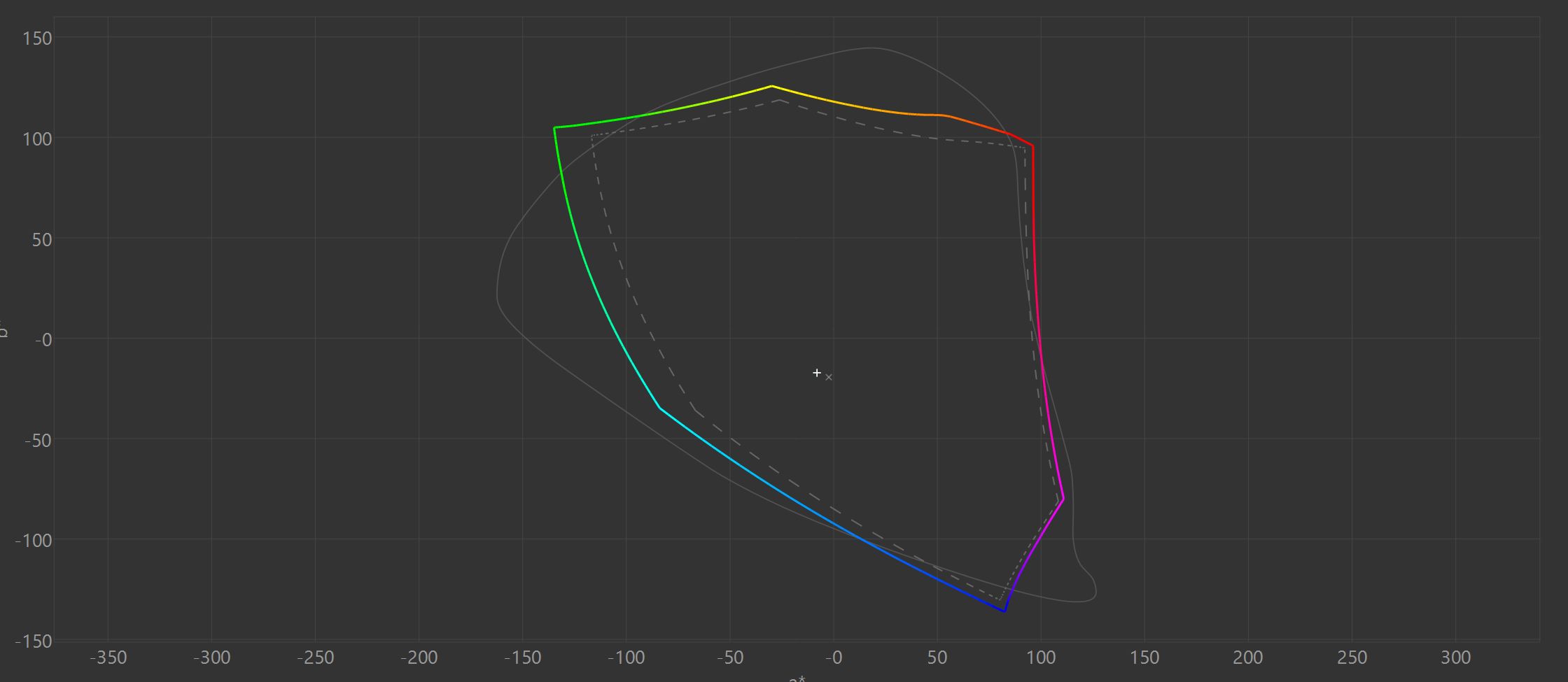Click the gray x marker near center
This screenshot has width=1568, height=682.
coord(829,377)
